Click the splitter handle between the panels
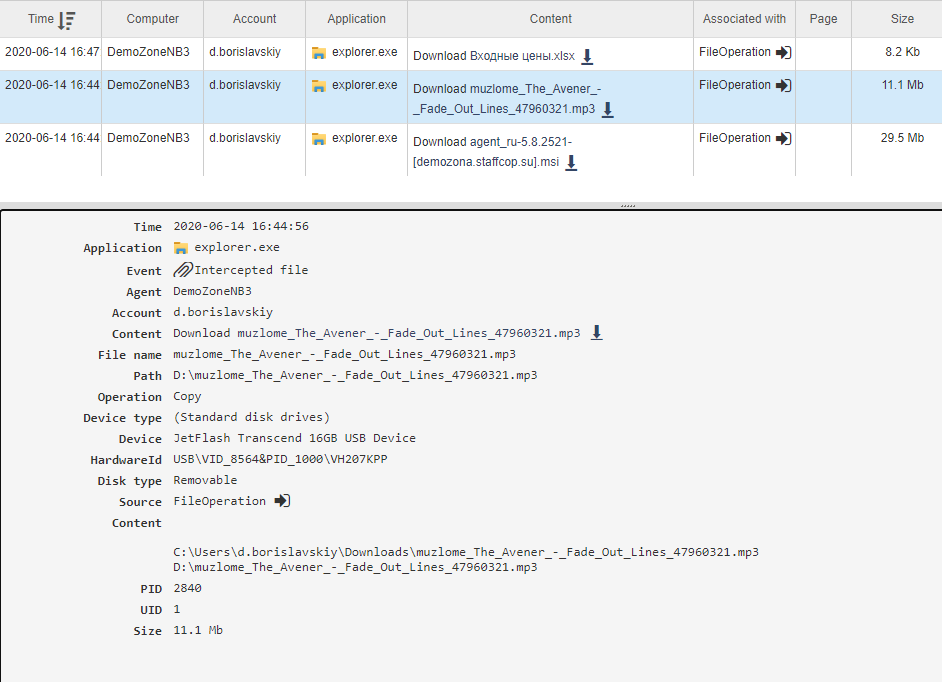Viewport: 942px width, 682px height. (628, 203)
